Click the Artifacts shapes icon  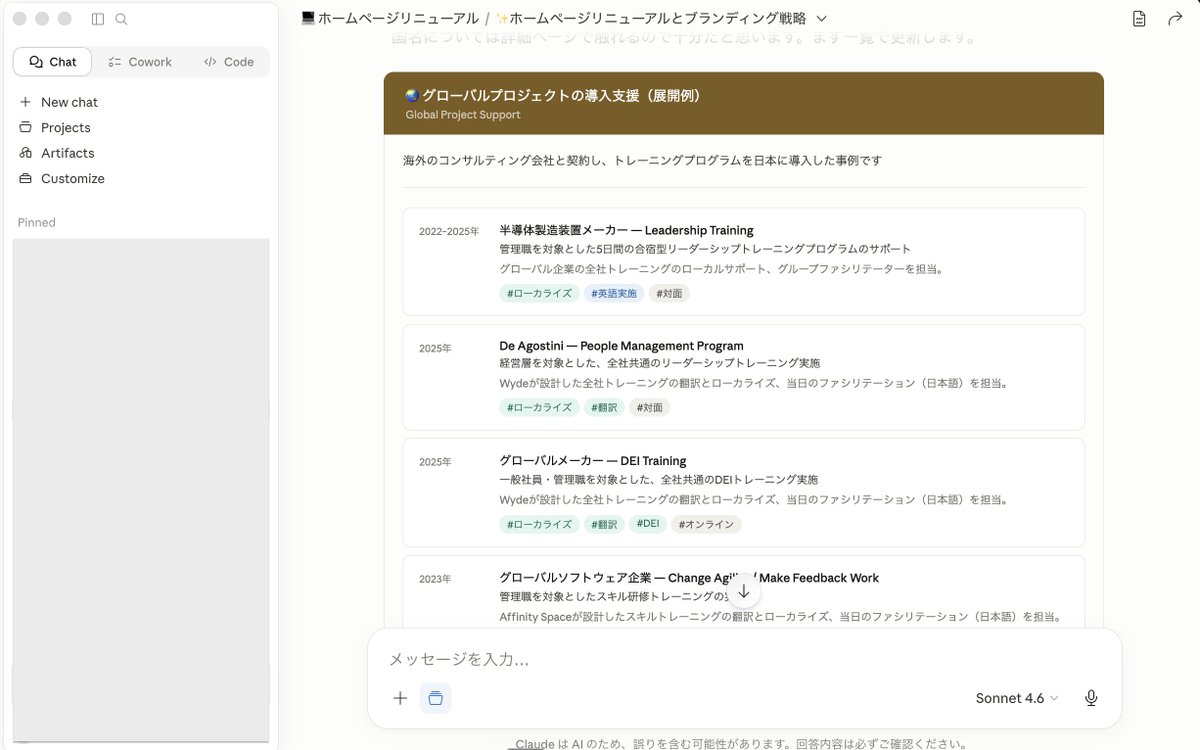pos(25,153)
